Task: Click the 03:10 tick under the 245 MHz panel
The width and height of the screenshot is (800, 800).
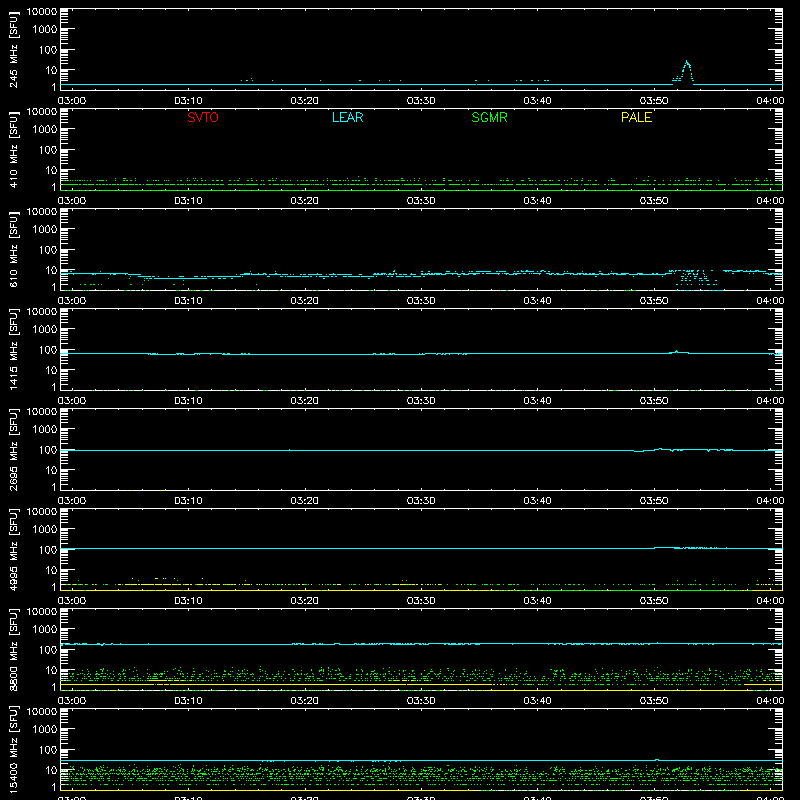Action: click(x=188, y=101)
